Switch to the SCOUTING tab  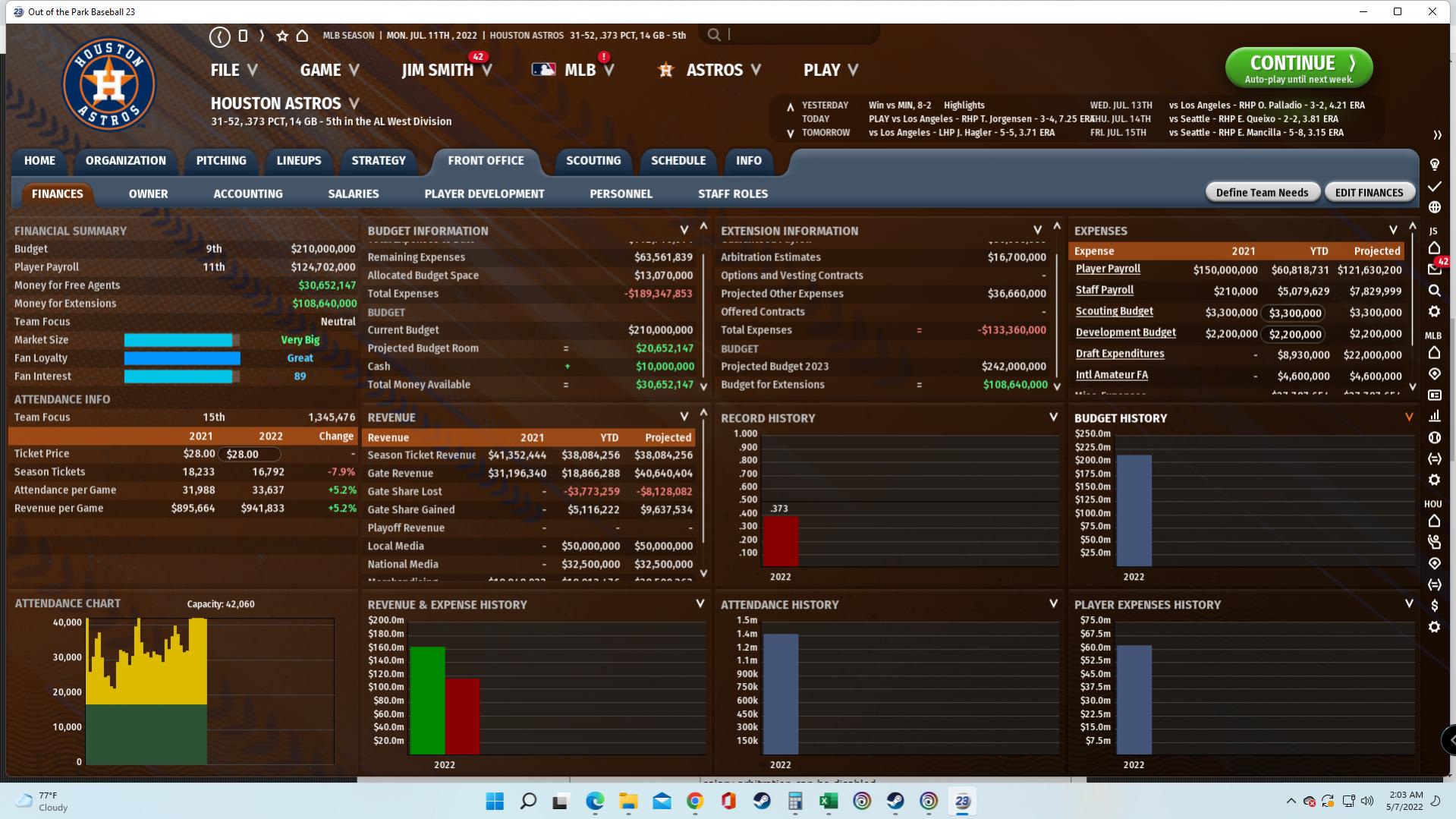593,161
